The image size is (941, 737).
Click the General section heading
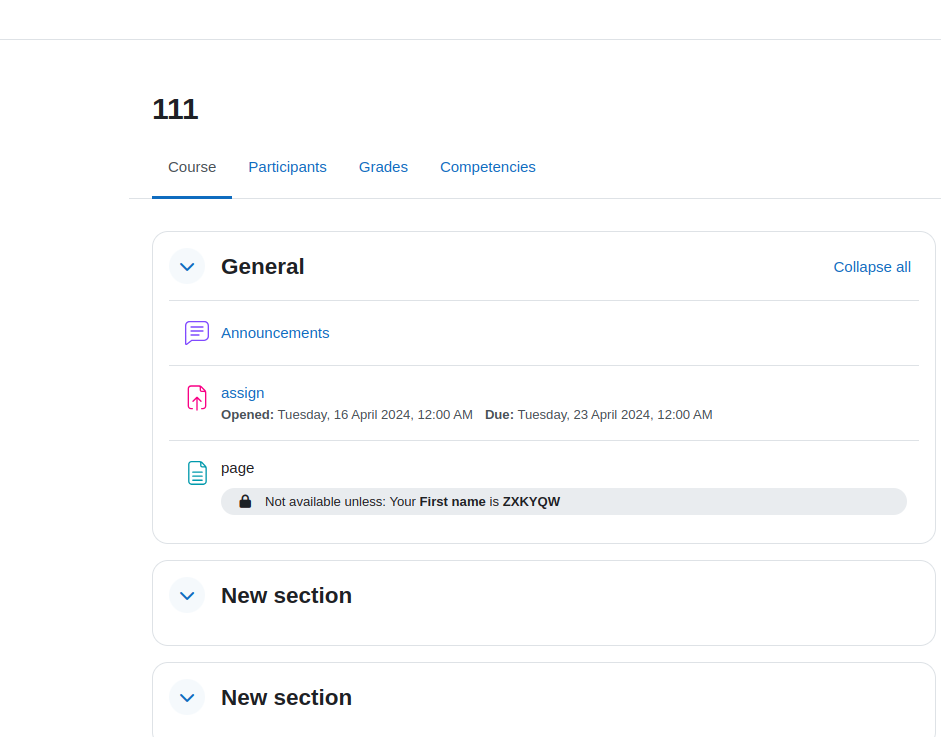(262, 266)
